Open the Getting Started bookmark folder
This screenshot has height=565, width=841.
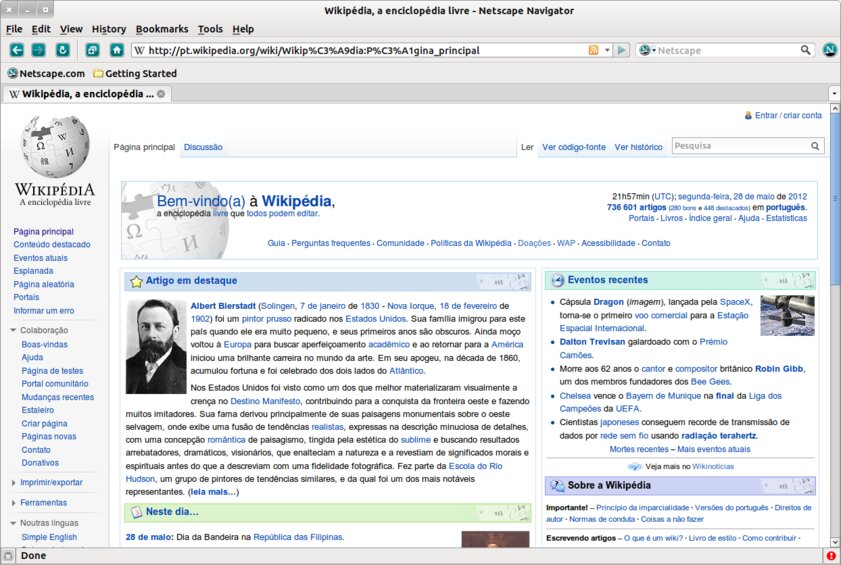click(x=135, y=74)
